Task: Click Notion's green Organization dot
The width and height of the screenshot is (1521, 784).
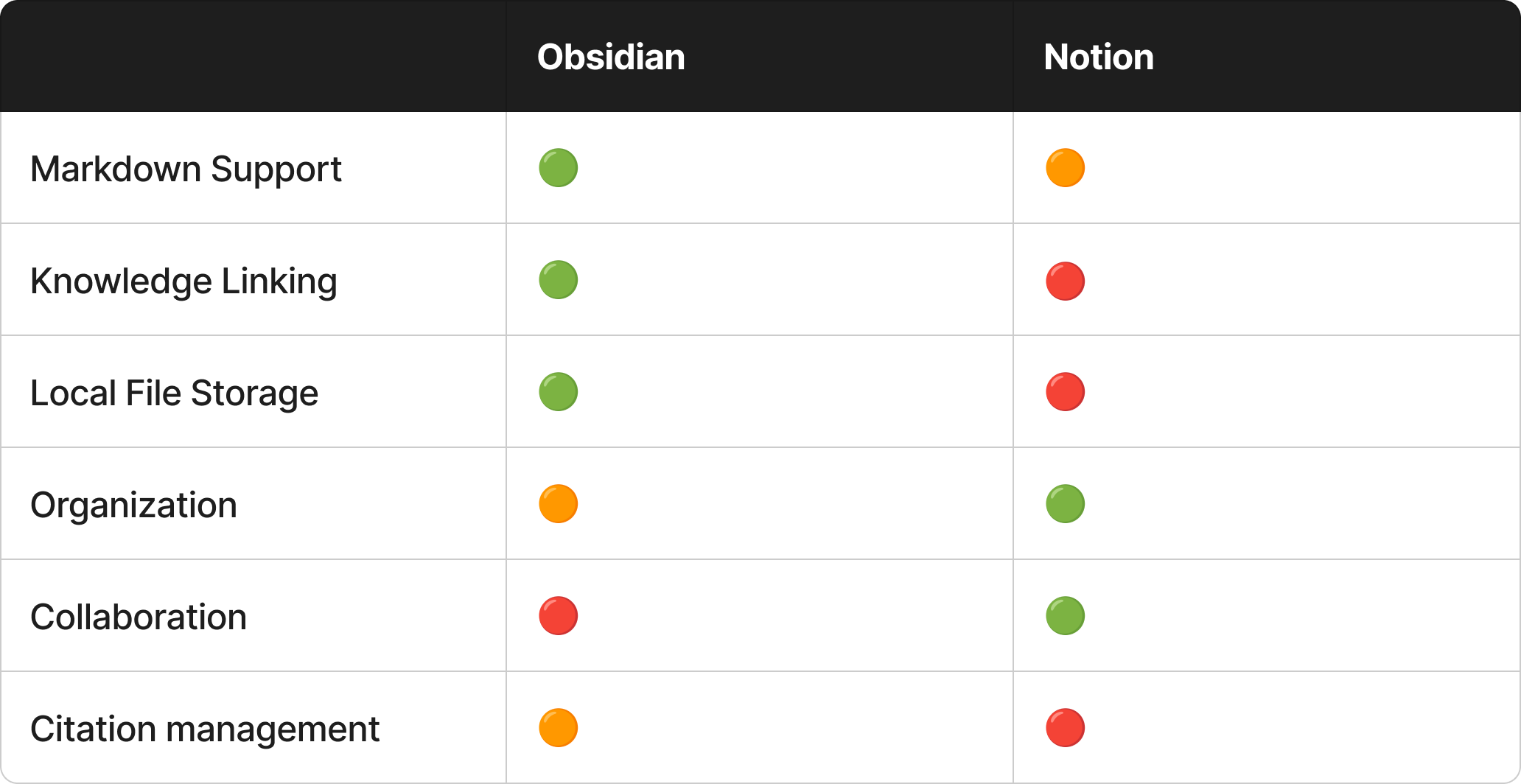Action: 1065,504
